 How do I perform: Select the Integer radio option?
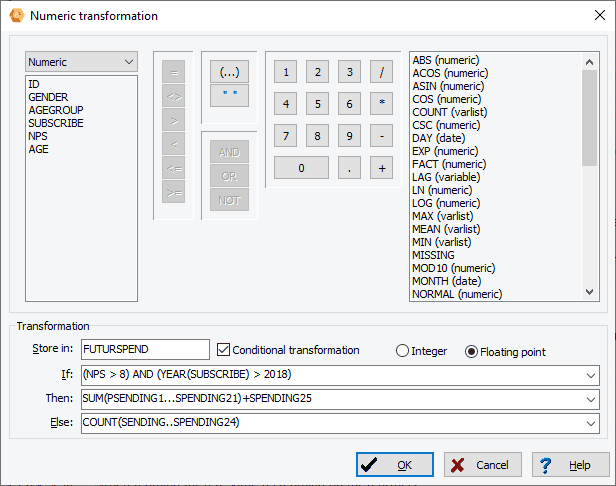click(x=403, y=351)
